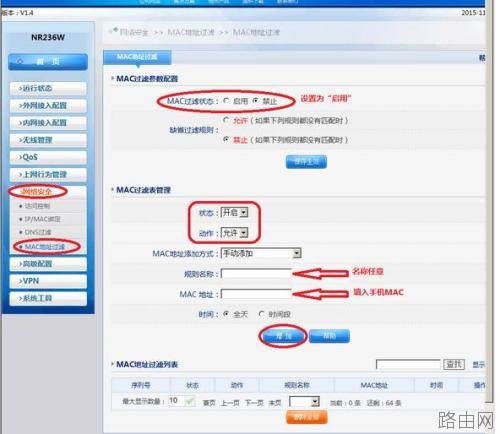This screenshot has height=434, width=500.
Task: Click the NR236W model name
Action: point(48,37)
